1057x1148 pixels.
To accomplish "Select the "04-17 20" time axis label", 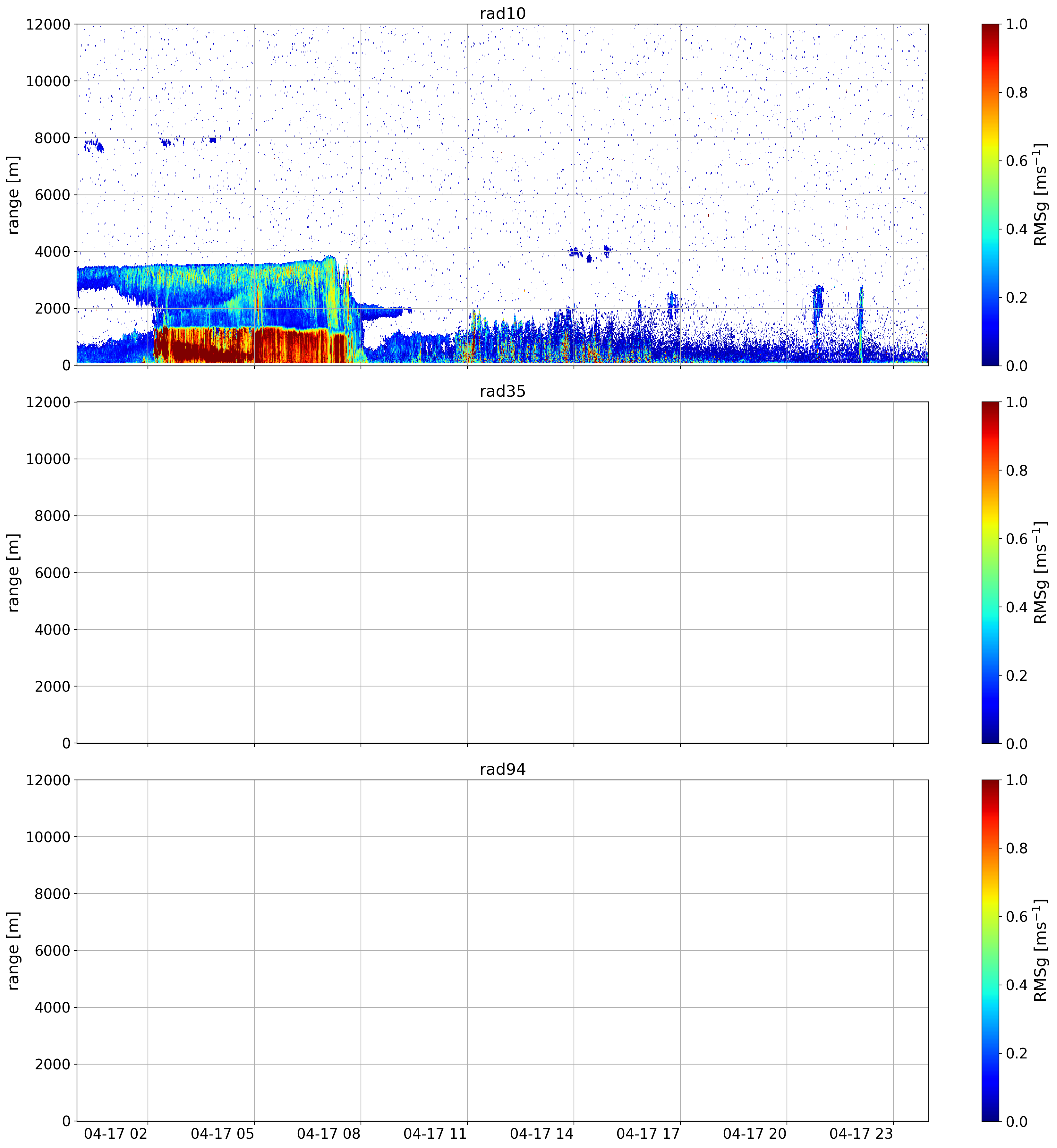I will coord(755,1134).
